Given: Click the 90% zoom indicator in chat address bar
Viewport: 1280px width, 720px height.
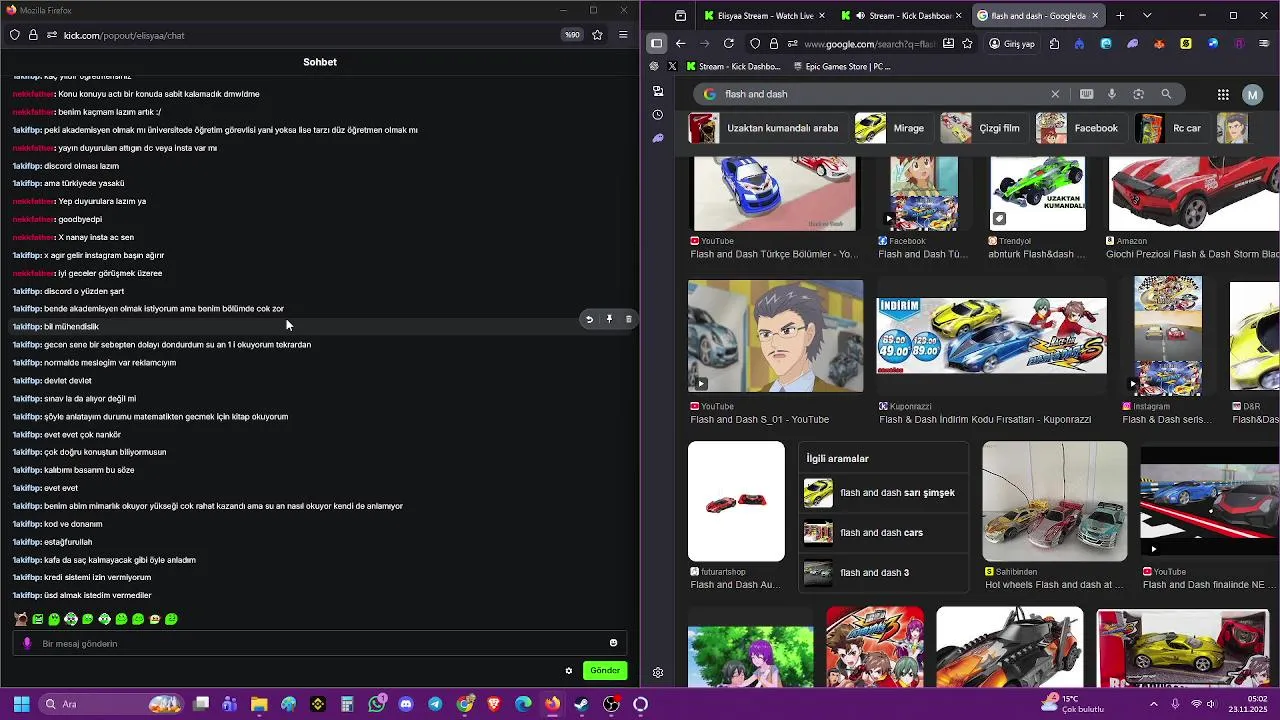Looking at the screenshot, I should point(572,35).
